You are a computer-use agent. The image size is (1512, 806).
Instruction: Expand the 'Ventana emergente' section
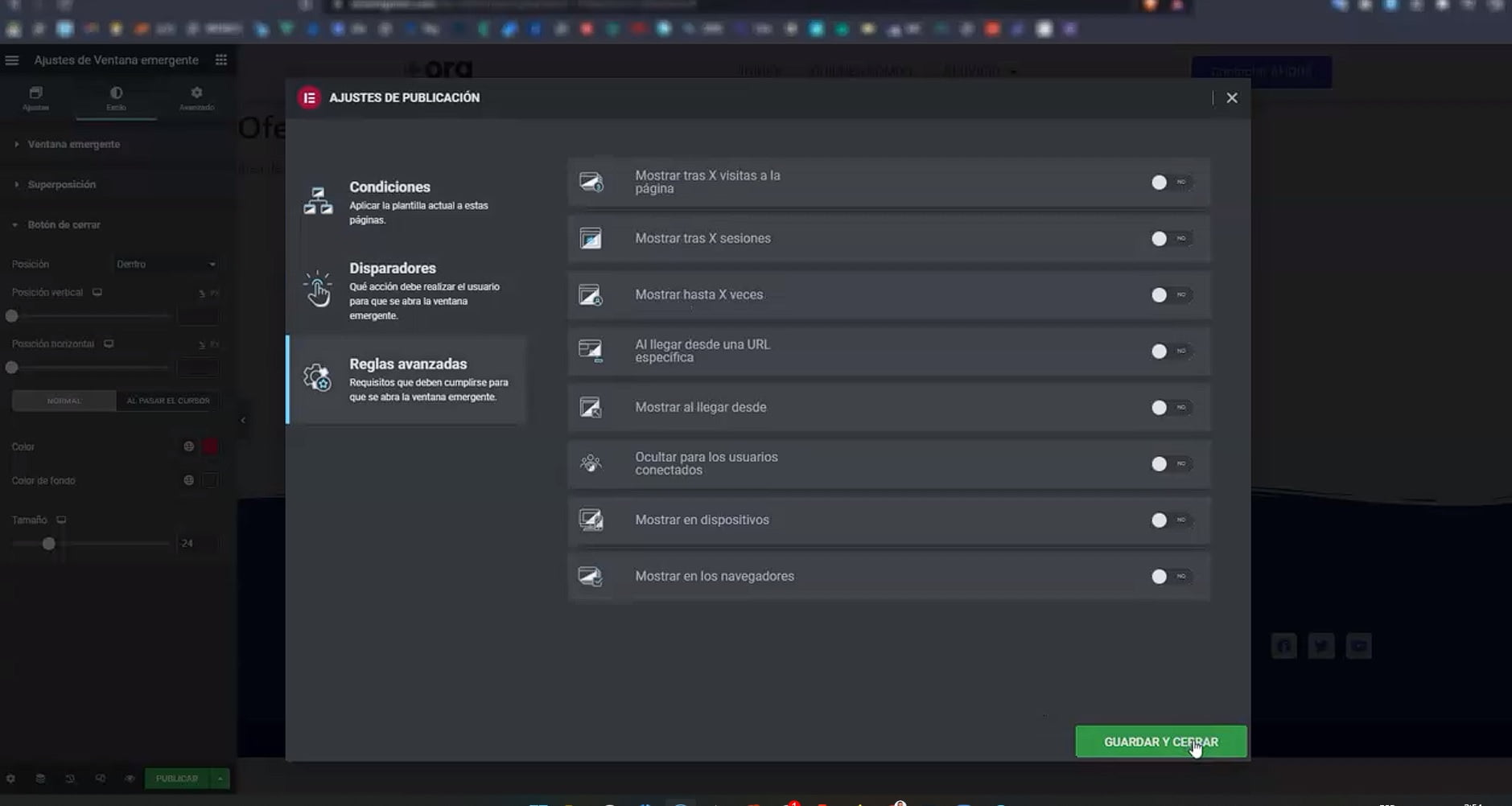tap(73, 145)
